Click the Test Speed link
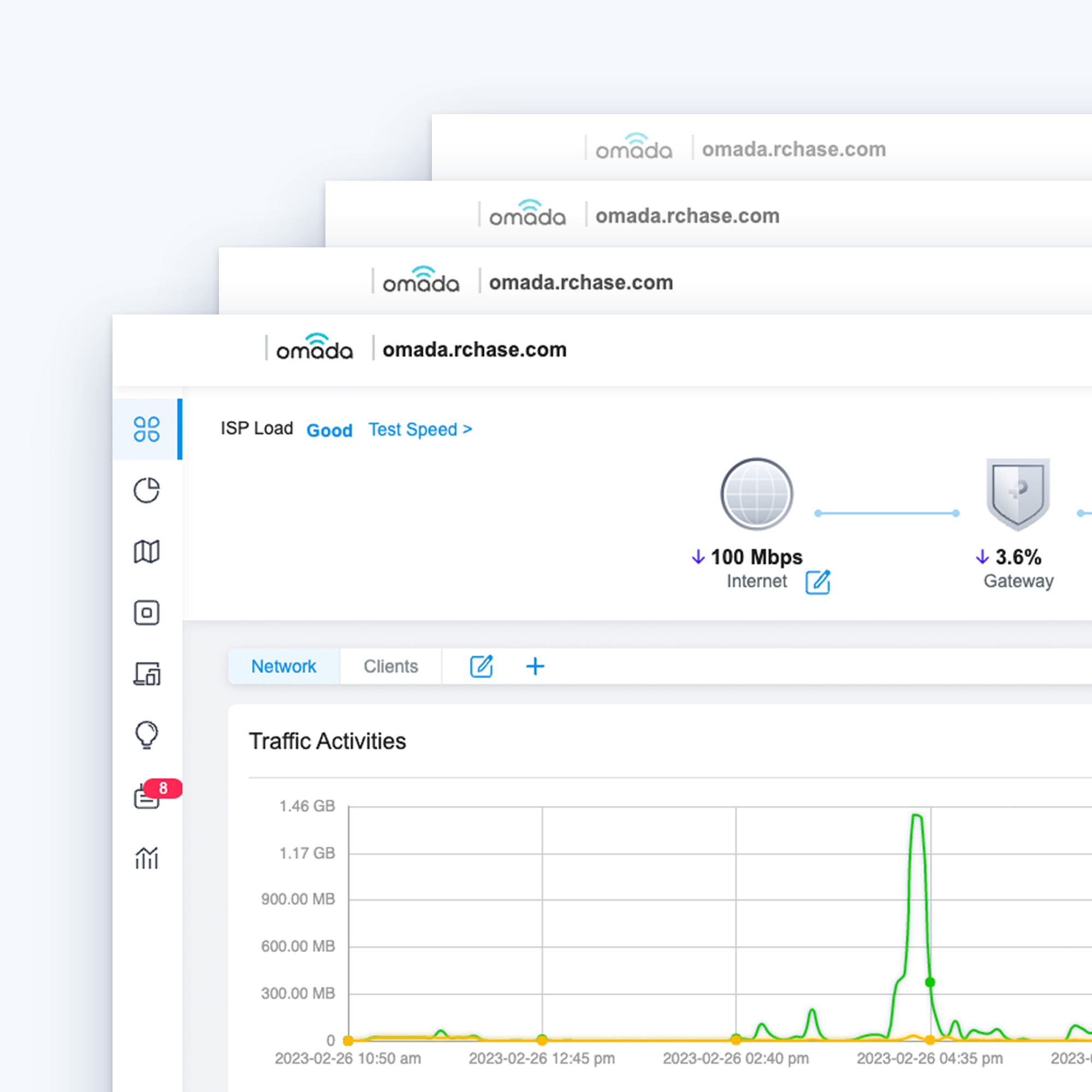This screenshot has height=1092, width=1092. [x=420, y=430]
